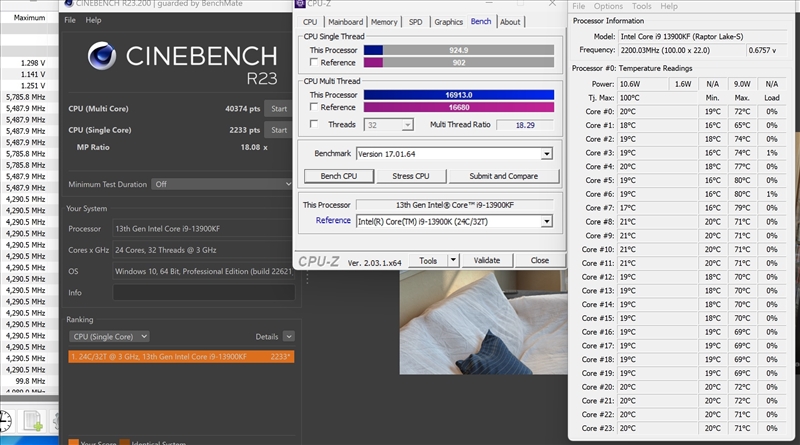Click This Processor i9-13900KF field in CPU-Z
The height and width of the screenshot is (445, 800).
point(454,205)
